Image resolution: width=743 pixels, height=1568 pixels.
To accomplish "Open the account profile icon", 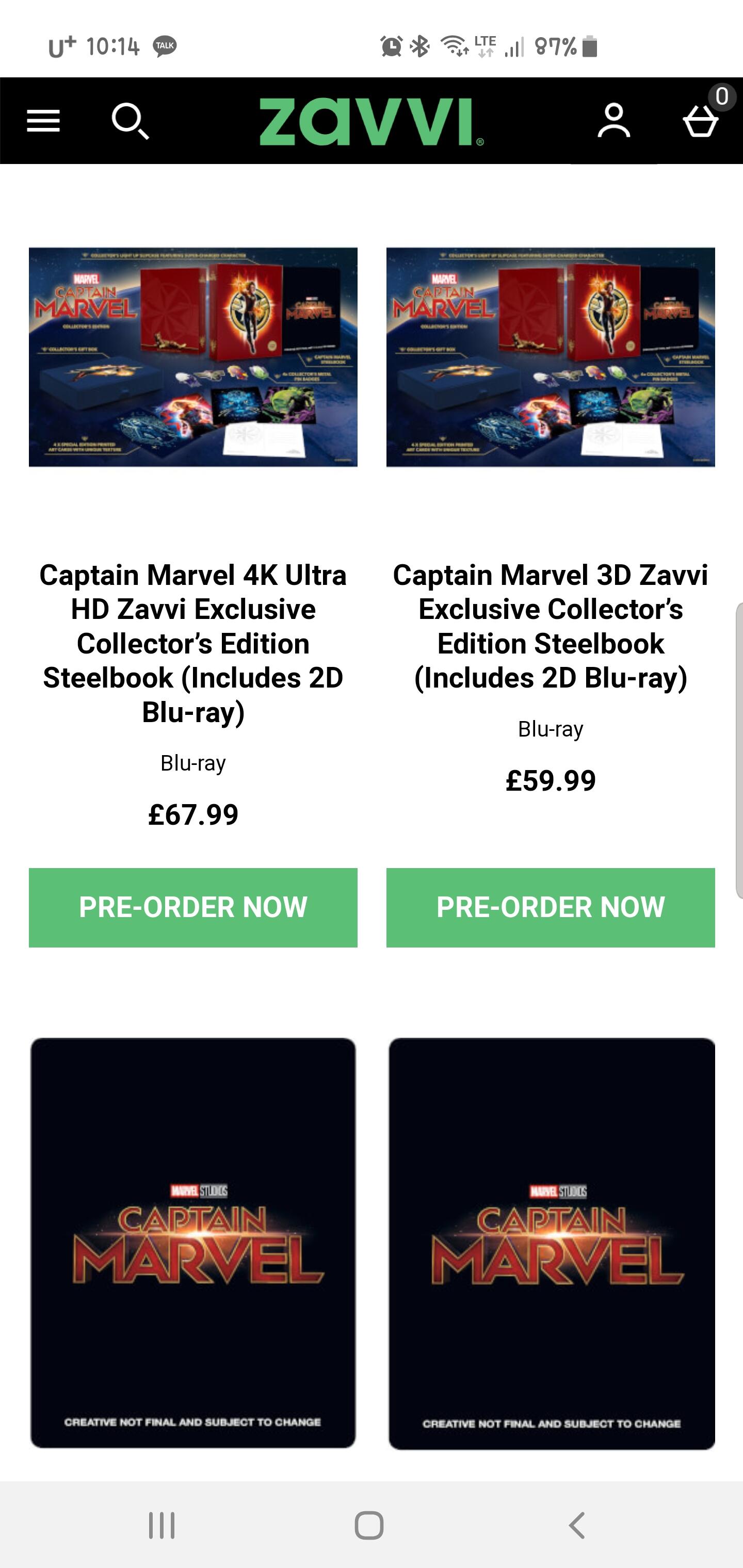I will 613,121.
